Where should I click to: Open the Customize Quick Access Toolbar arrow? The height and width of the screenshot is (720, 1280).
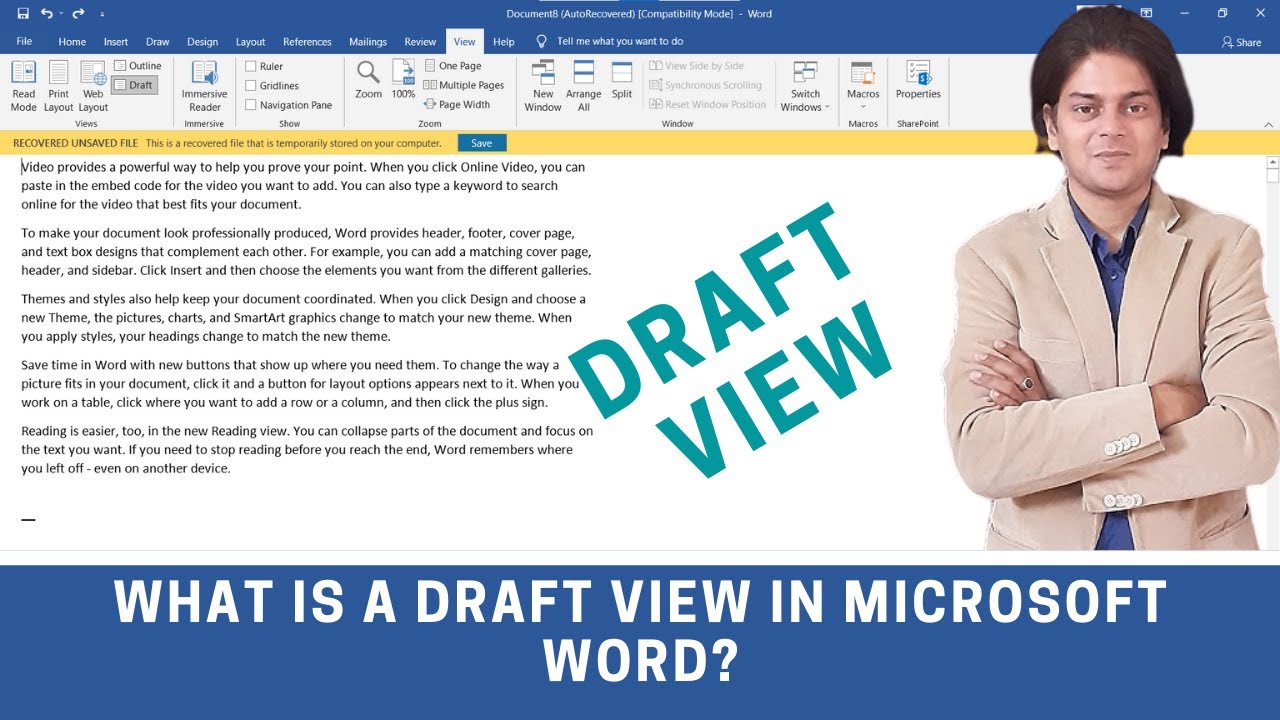click(x=102, y=15)
